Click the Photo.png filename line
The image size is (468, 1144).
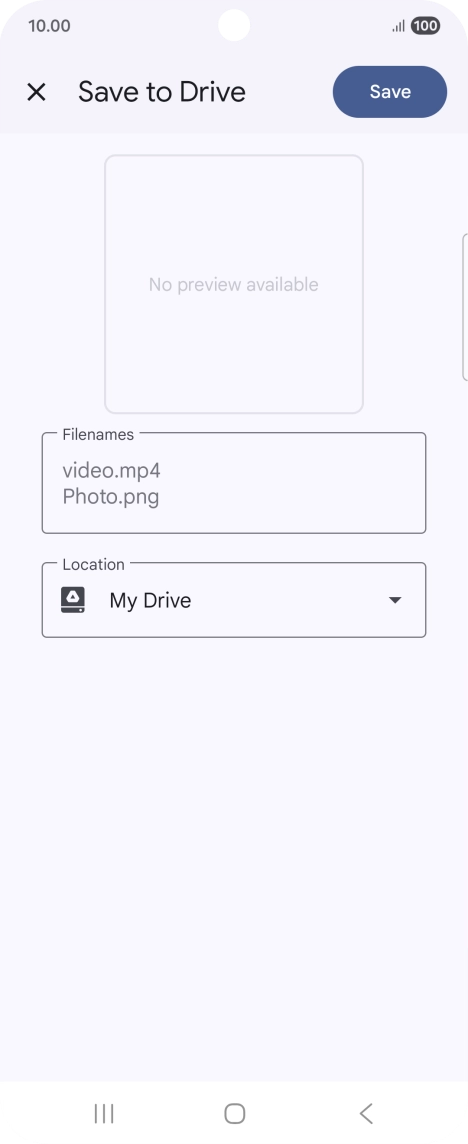(x=111, y=497)
